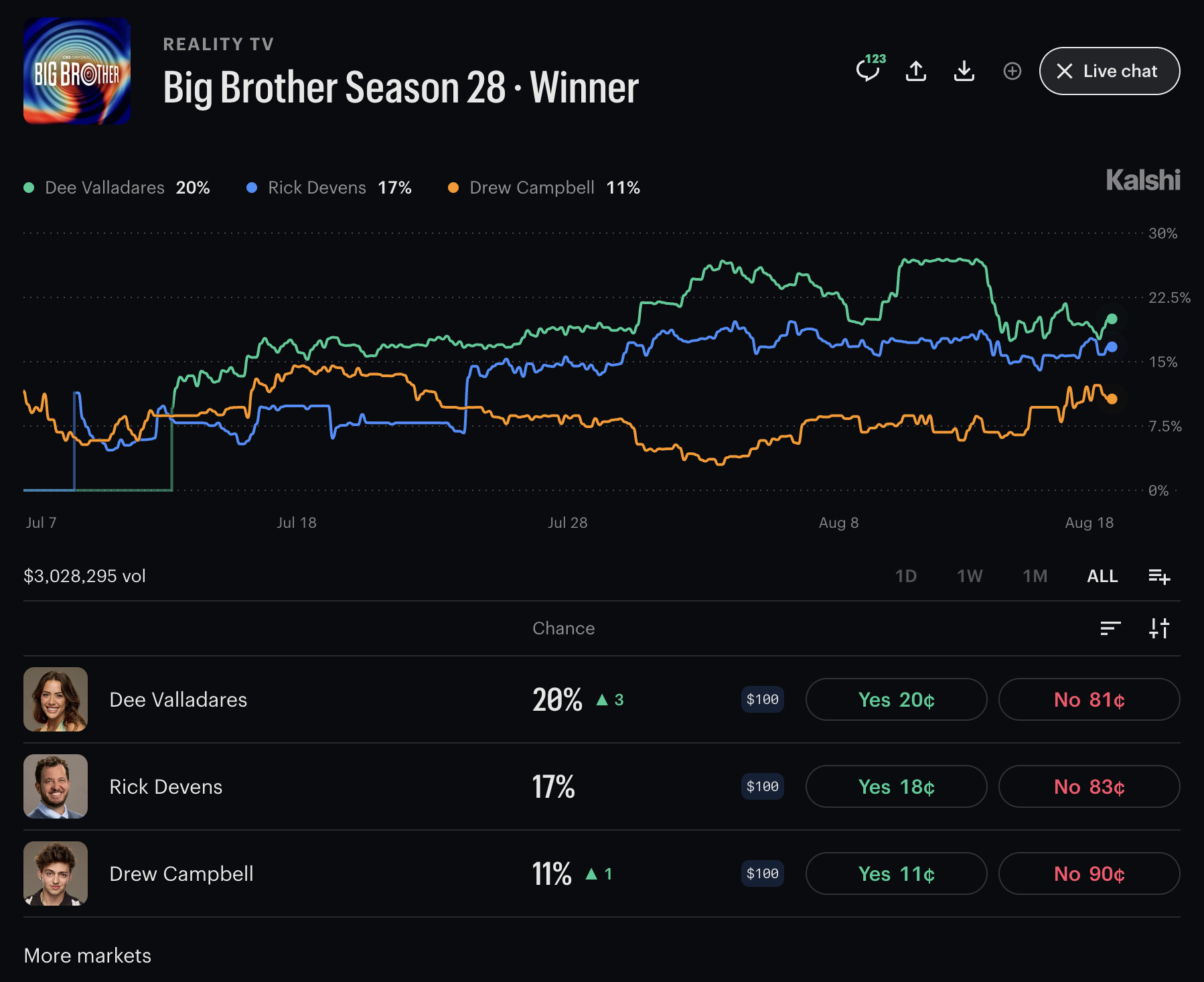The height and width of the screenshot is (982, 1204).
Task: Switch chart to 1M range
Action: (x=1035, y=576)
